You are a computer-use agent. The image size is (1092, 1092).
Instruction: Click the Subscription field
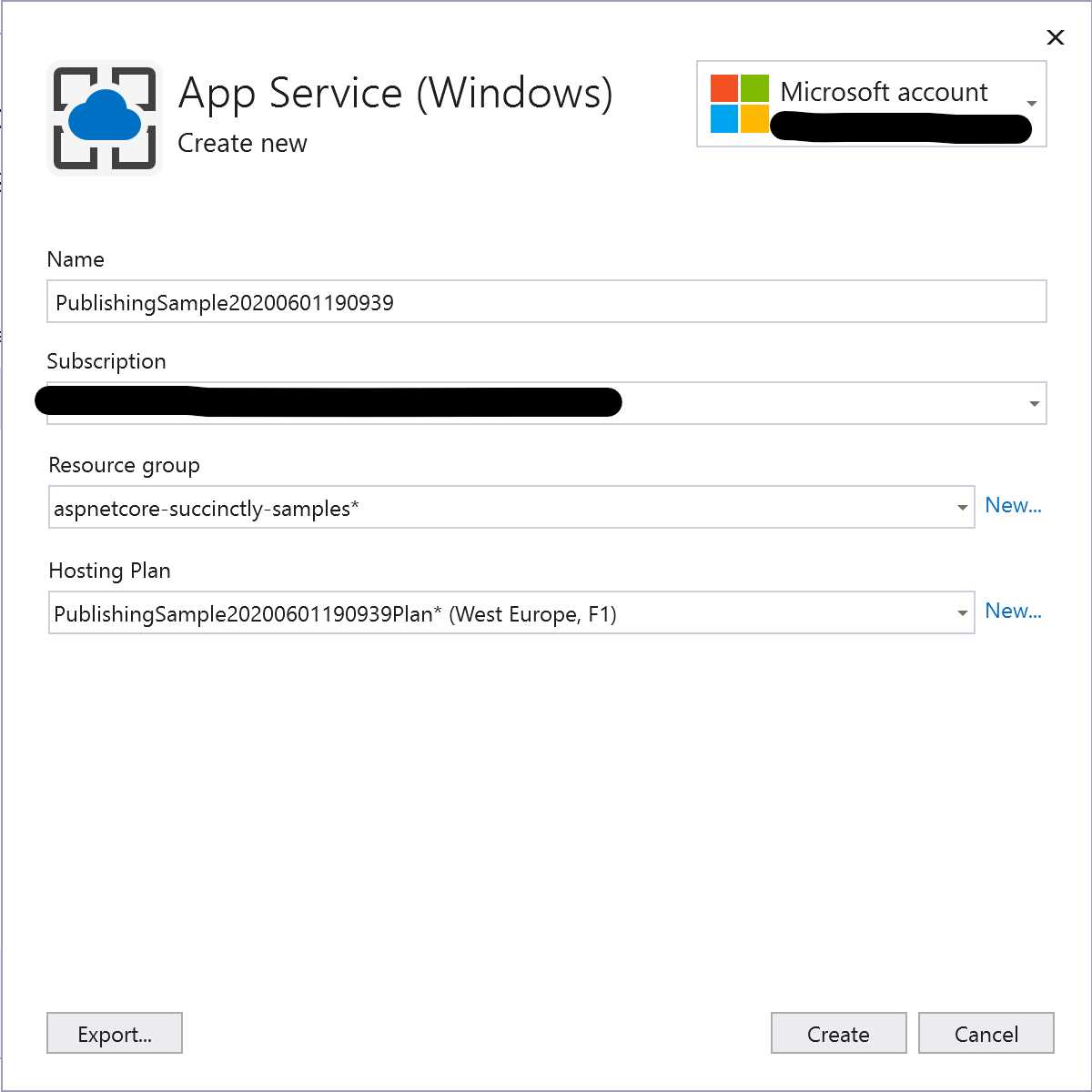point(546,402)
